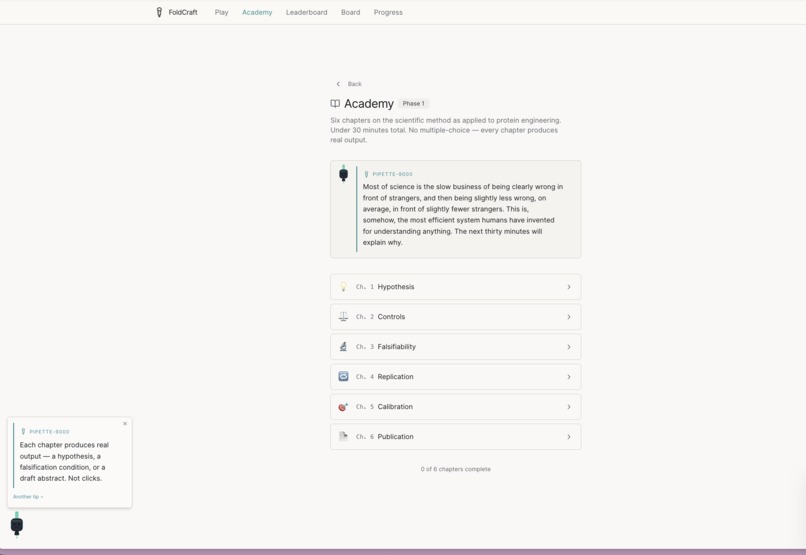This screenshot has height=555, width=806.
Task: Click the PIPETTE-9000 label in the intro card
Action: [x=392, y=174]
